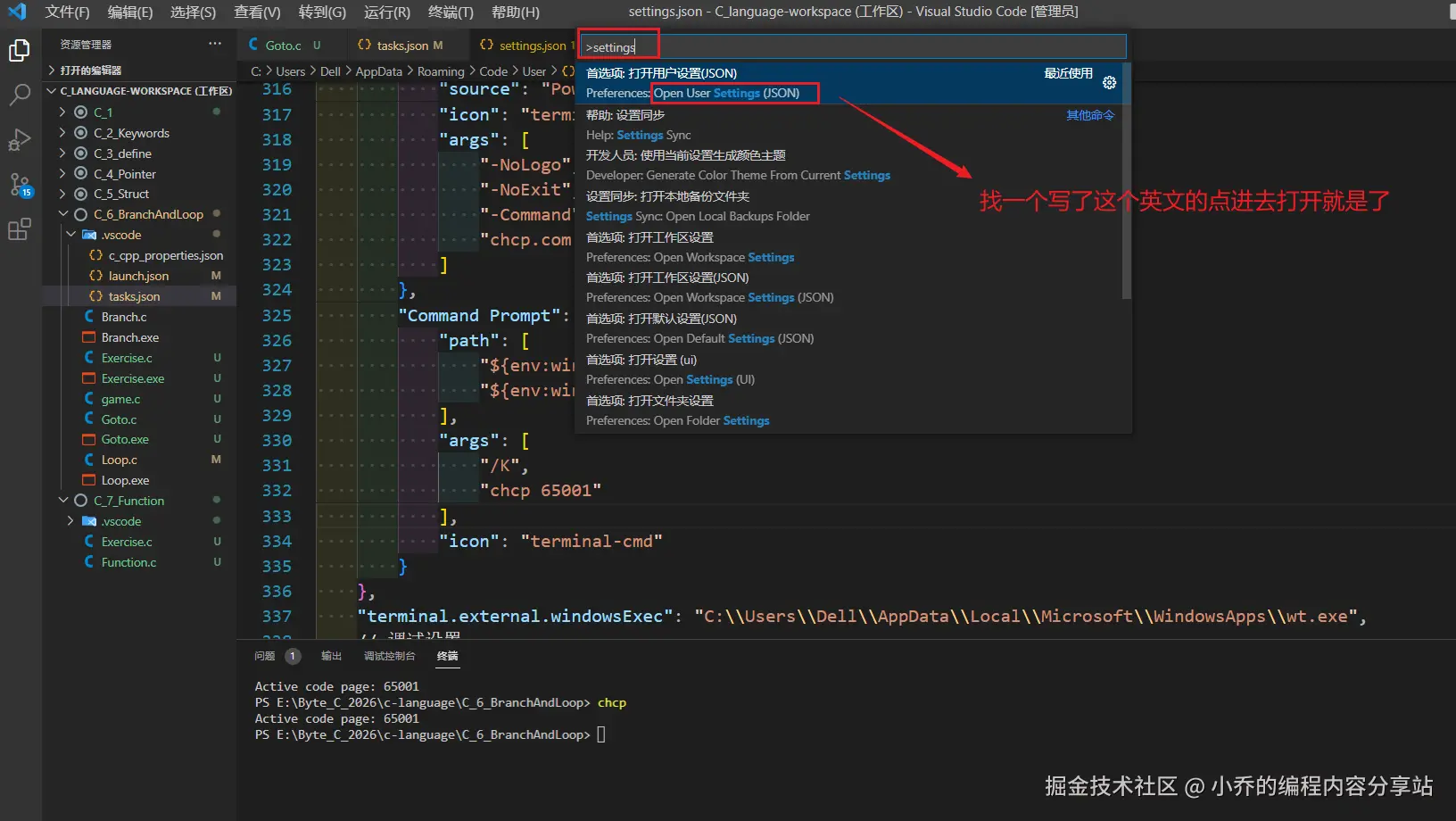Click the Dell breadcrumb segment
The image size is (1456, 821).
(330, 71)
